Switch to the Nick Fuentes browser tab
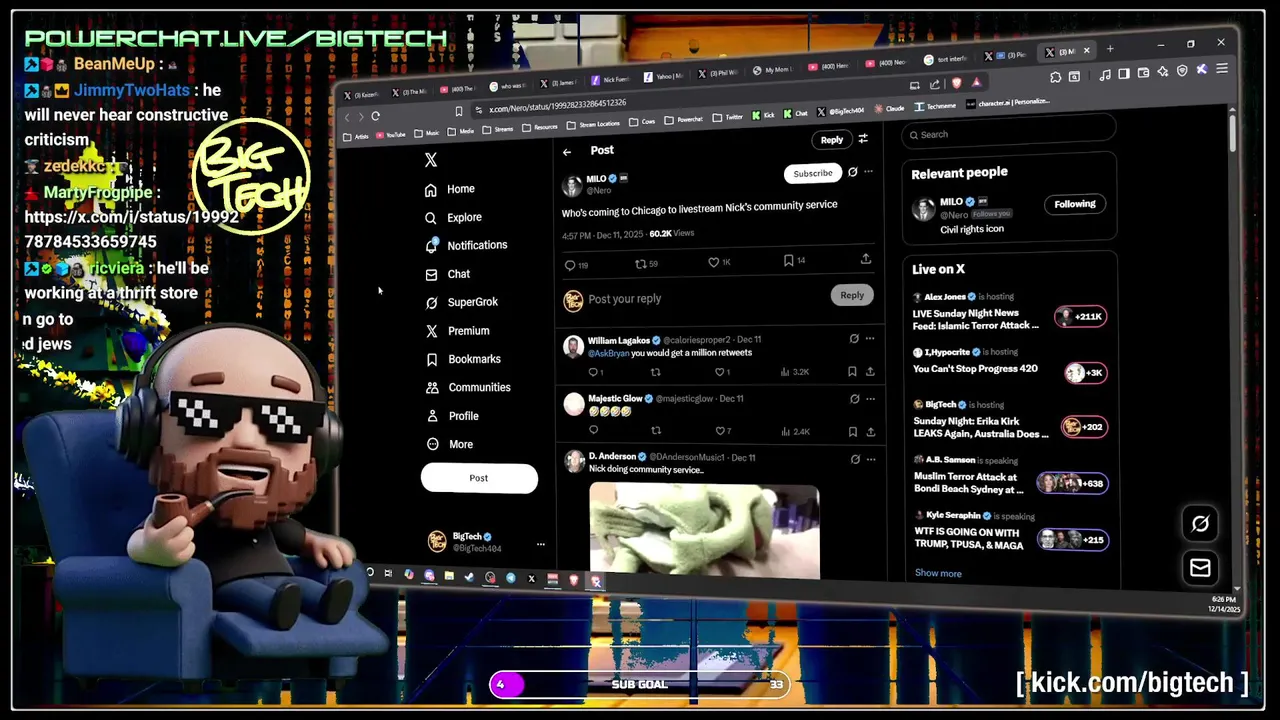This screenshot has width=1280, height=720. click(x=612, y=79)
